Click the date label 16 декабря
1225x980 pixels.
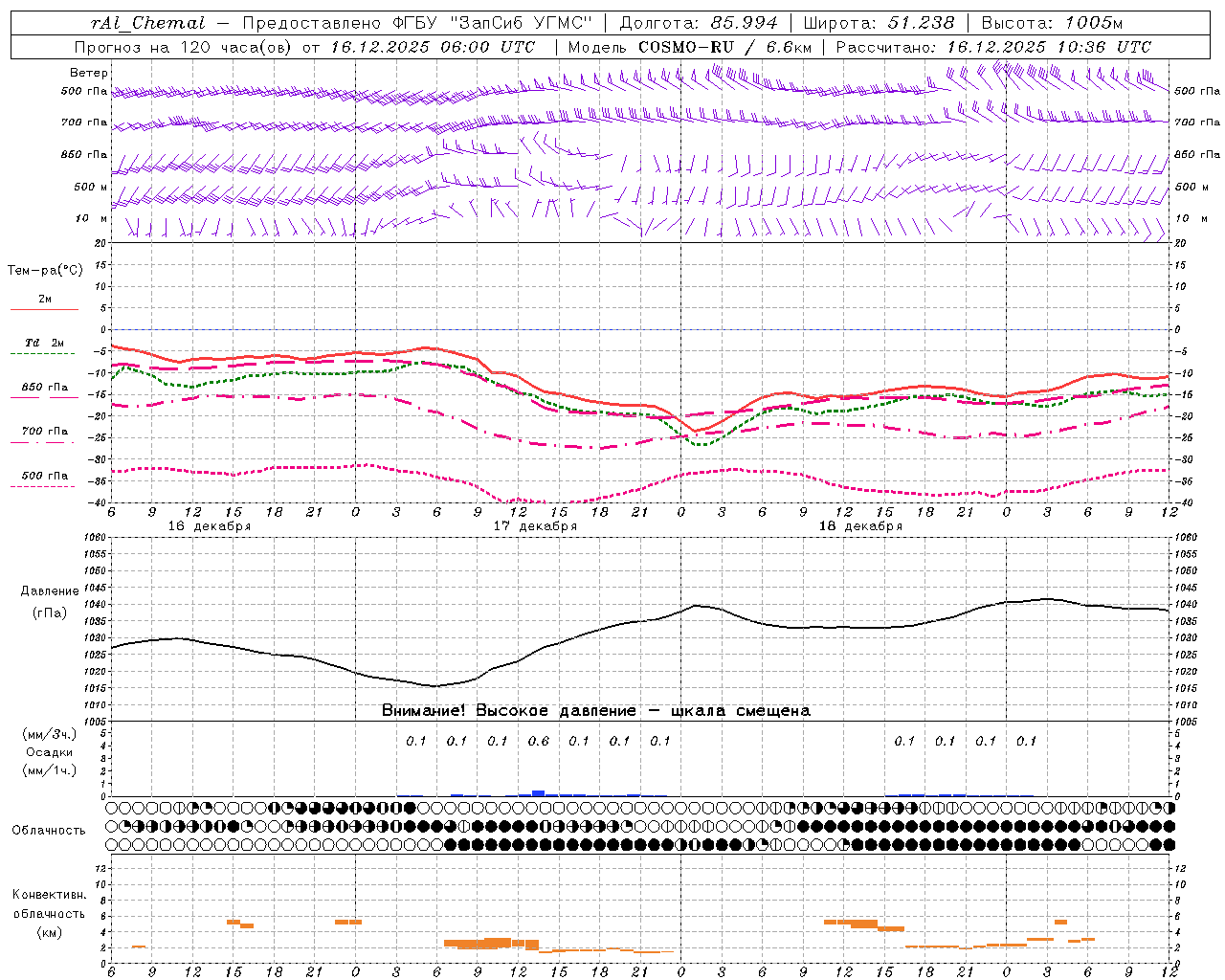(210, 526)
